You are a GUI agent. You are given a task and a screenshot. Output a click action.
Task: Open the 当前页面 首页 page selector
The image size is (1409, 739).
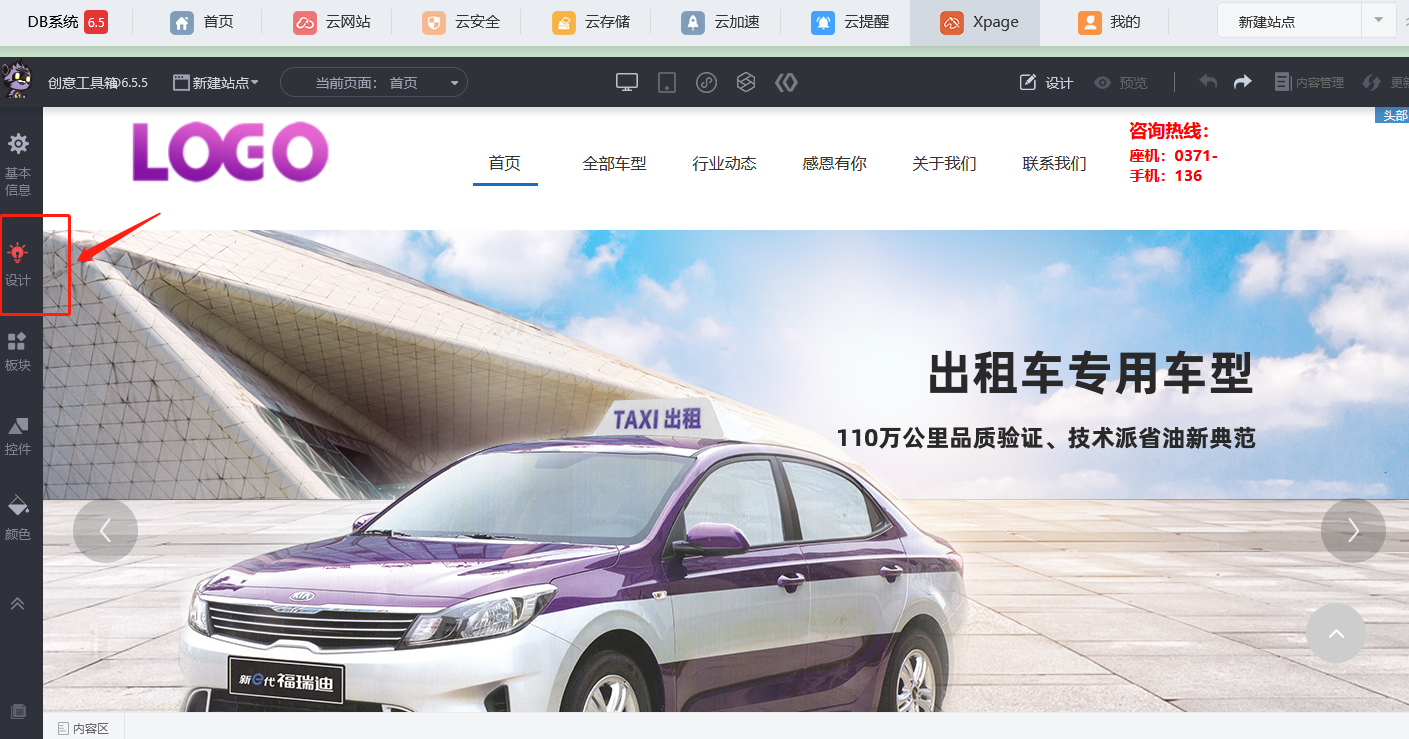point(374,83)
